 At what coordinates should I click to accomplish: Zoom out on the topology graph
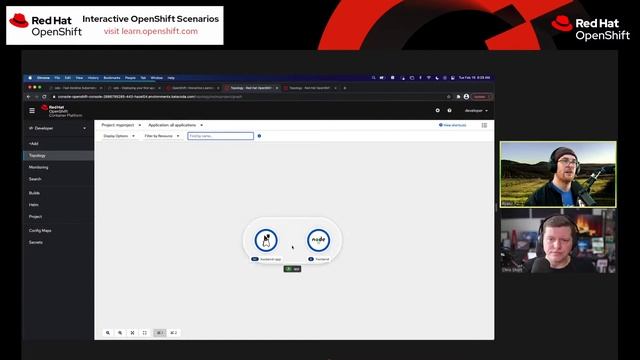[x=120, y=333]
